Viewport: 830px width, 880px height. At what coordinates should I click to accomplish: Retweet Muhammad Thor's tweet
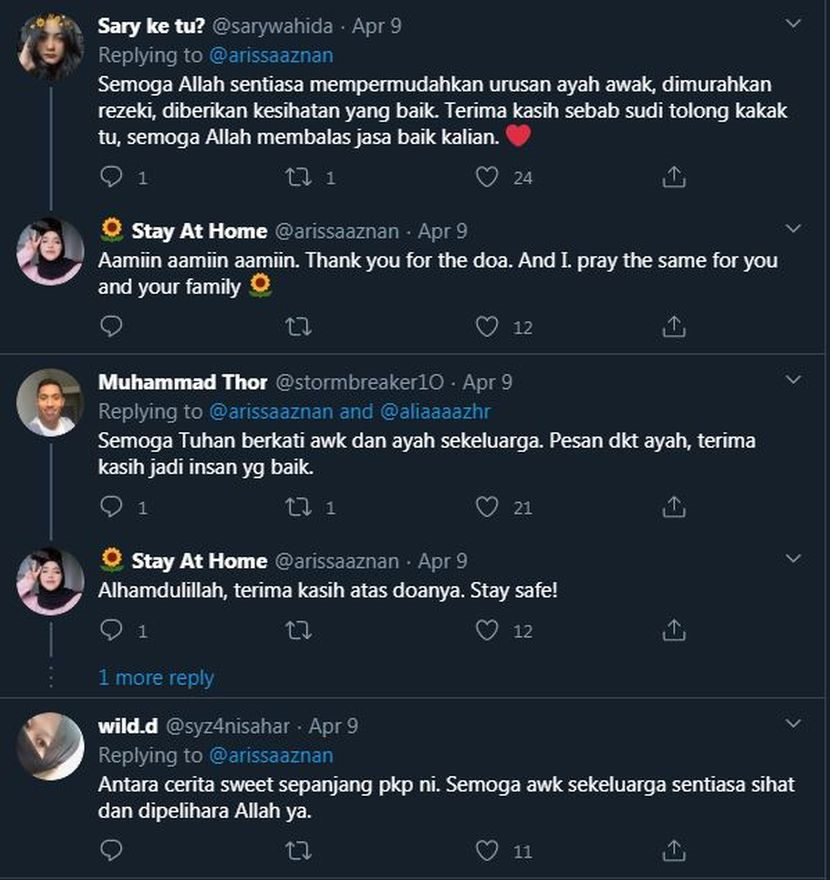point(298,507)
